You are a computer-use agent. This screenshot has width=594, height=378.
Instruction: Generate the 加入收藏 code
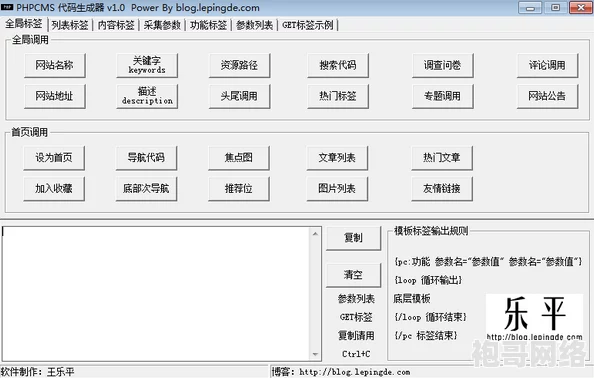click(54, 189)
